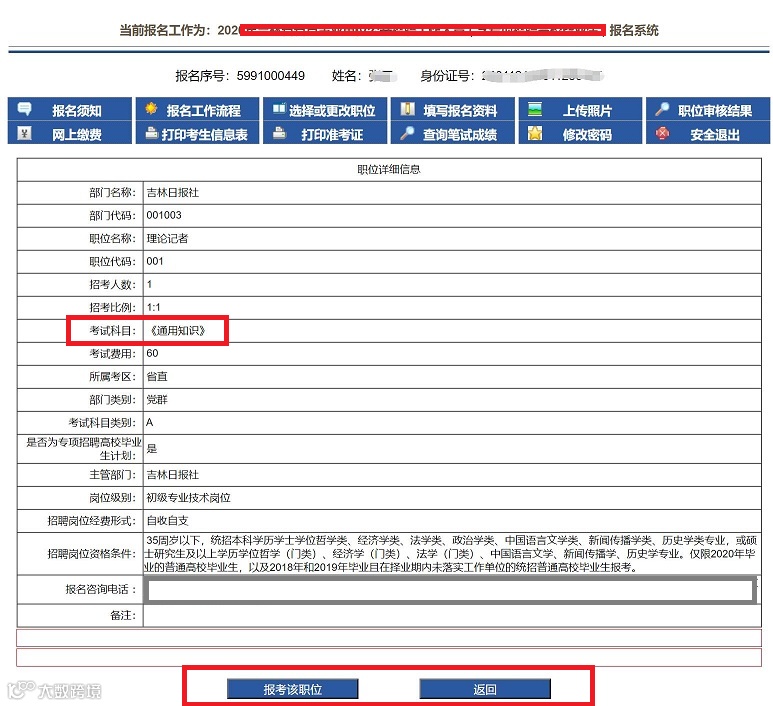Click the 主管部门 value 吉林日报社
Image resolution: width=773 pixels, height=706 pixels.
(173, 474)
